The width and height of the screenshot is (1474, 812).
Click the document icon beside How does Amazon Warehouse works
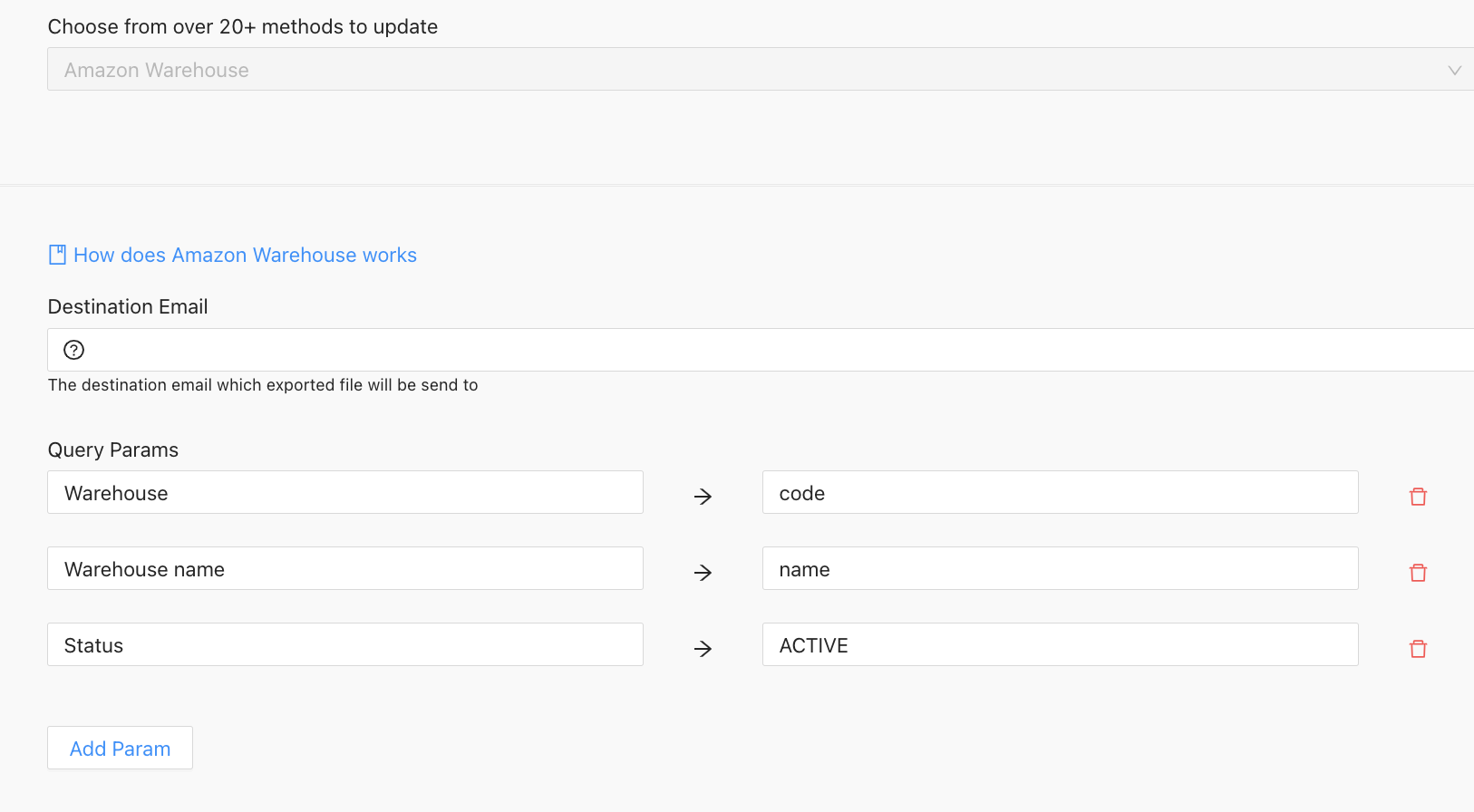pos(57,255)
